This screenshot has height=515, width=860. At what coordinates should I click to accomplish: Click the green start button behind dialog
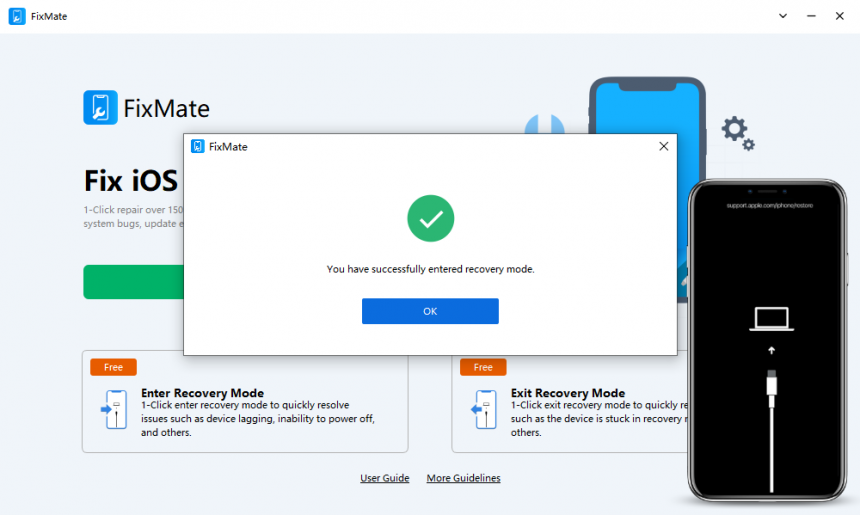pos(133,282)
